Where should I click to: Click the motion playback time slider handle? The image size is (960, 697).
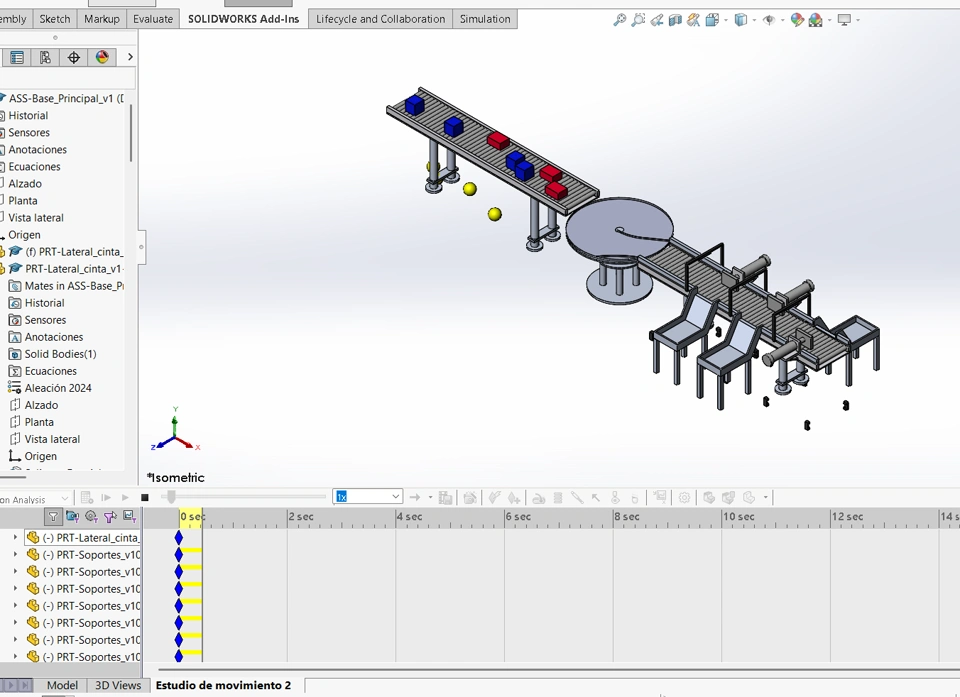pos(171,497)
